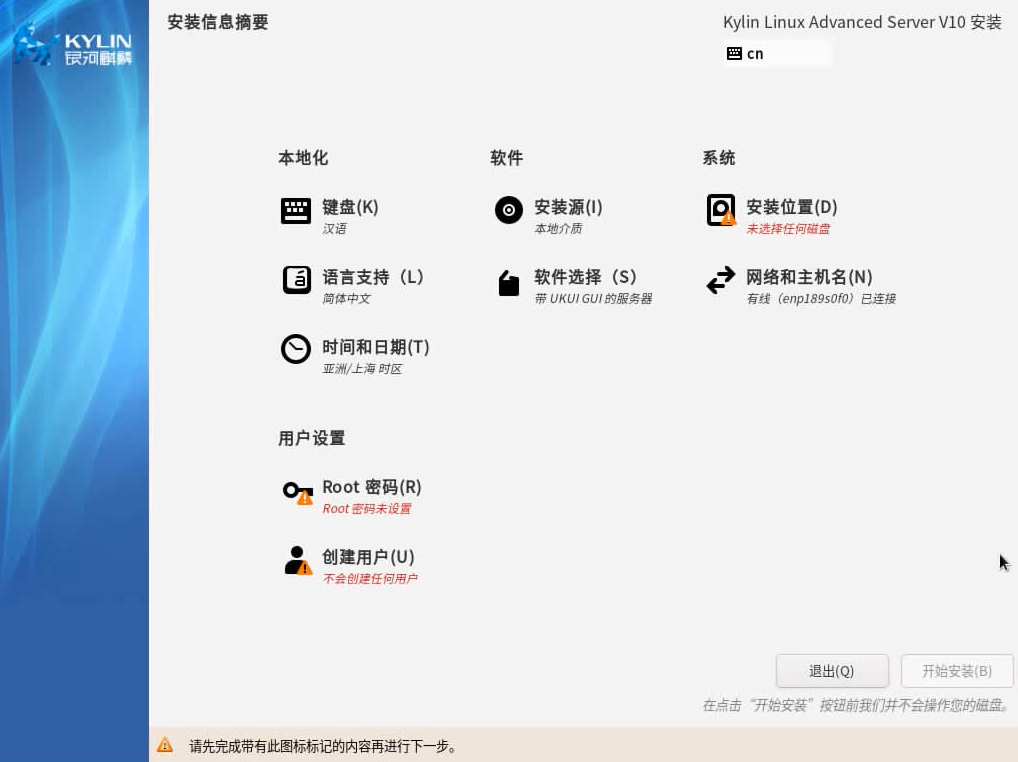Open the Root 密码(R) key icon

point(297,492)
